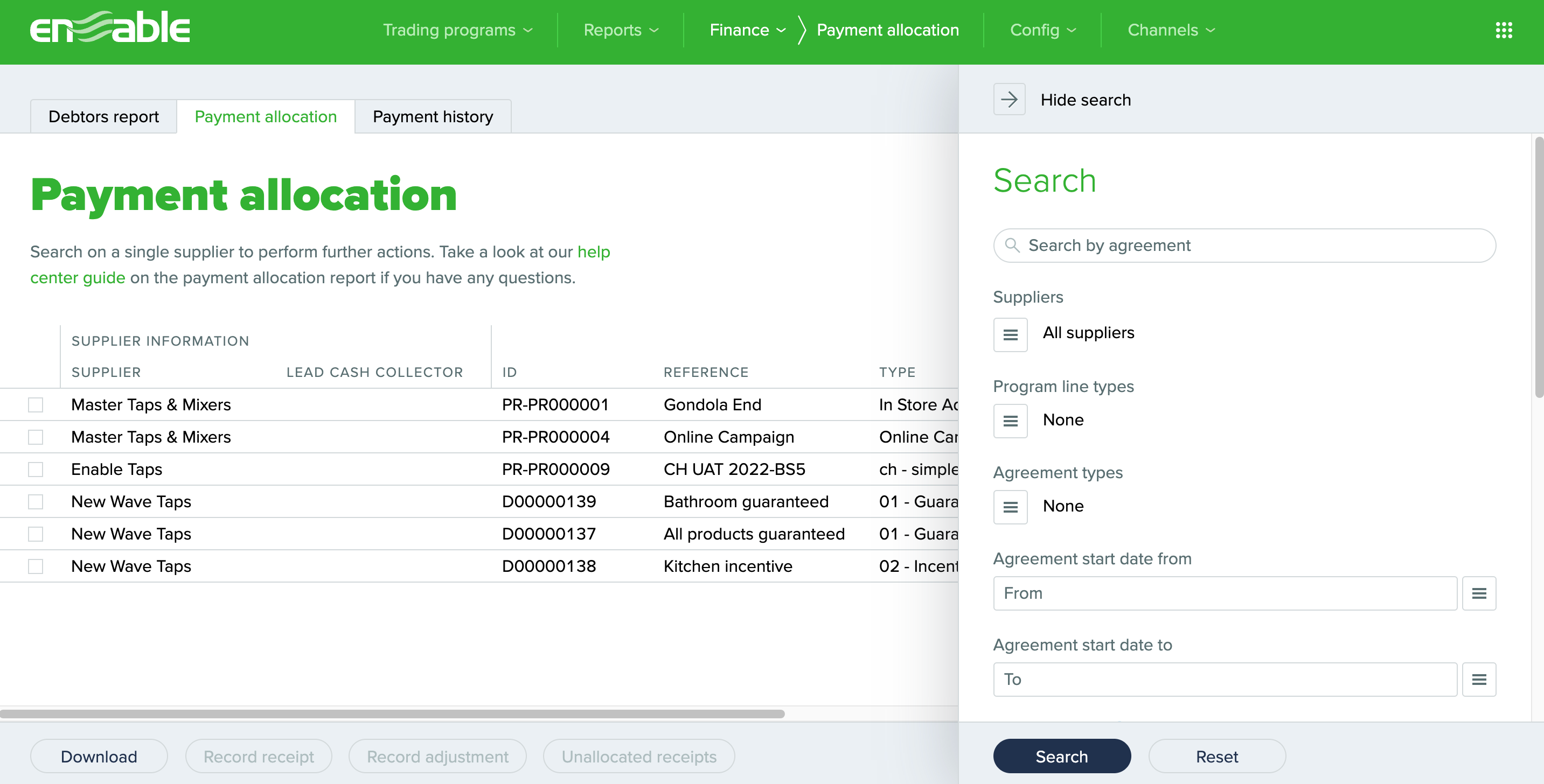Click the Gondola End reference cell
The height and width of the screenshot is (784, 1544).
pos(712,405)
